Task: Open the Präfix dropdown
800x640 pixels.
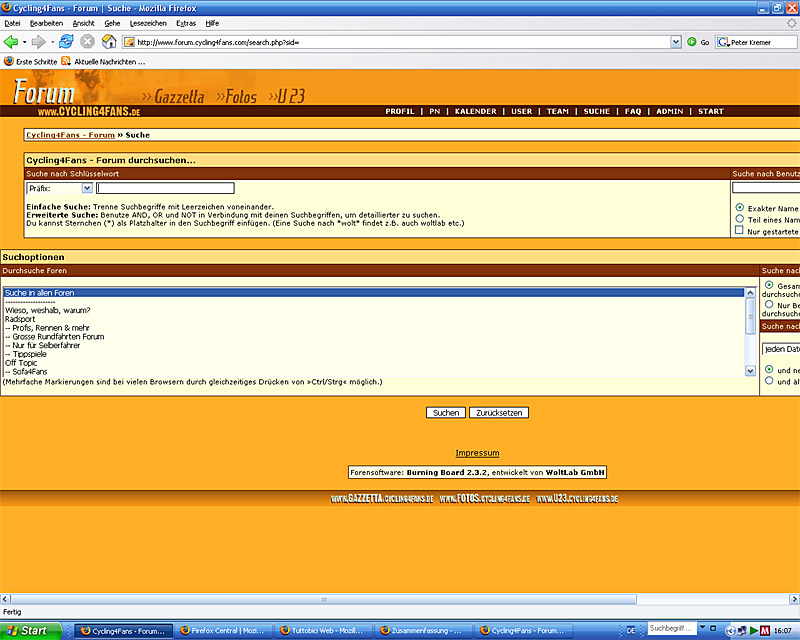Action: (87, 188)
